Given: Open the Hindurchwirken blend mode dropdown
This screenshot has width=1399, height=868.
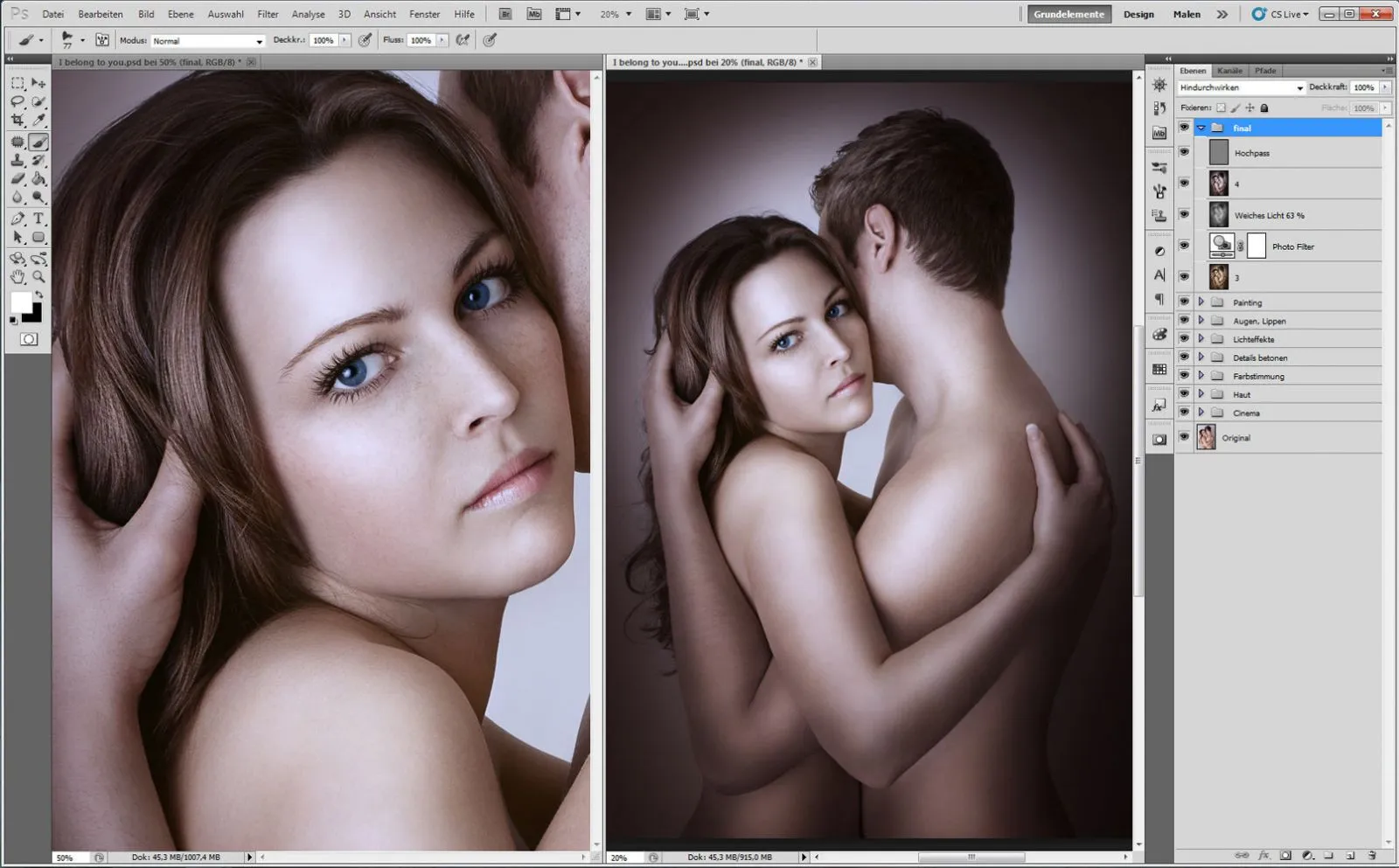Looking at the screenshot, I should (1241, 87).
